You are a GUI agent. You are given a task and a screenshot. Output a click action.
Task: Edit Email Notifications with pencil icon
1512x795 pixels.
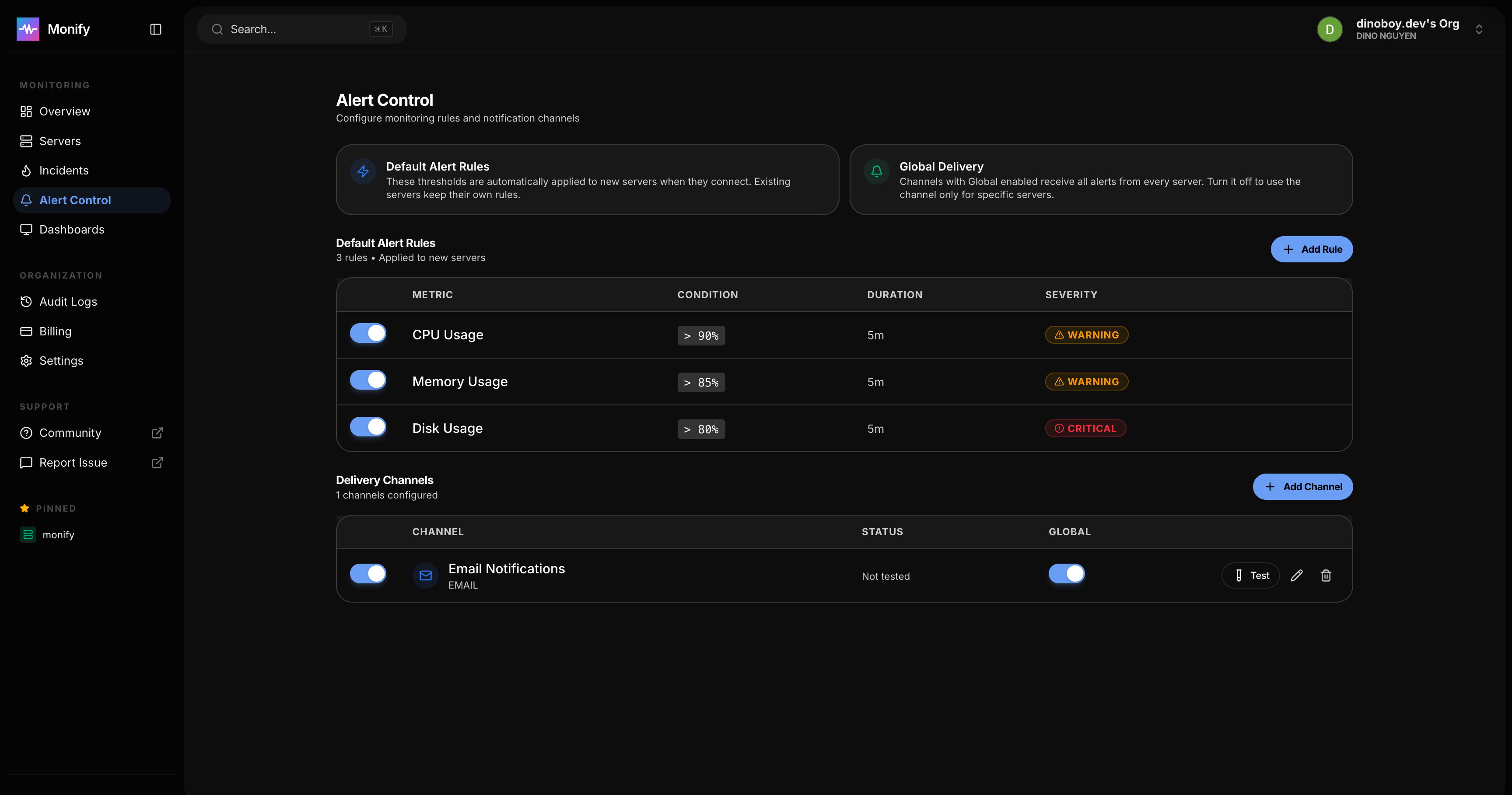pos(1297,575)
